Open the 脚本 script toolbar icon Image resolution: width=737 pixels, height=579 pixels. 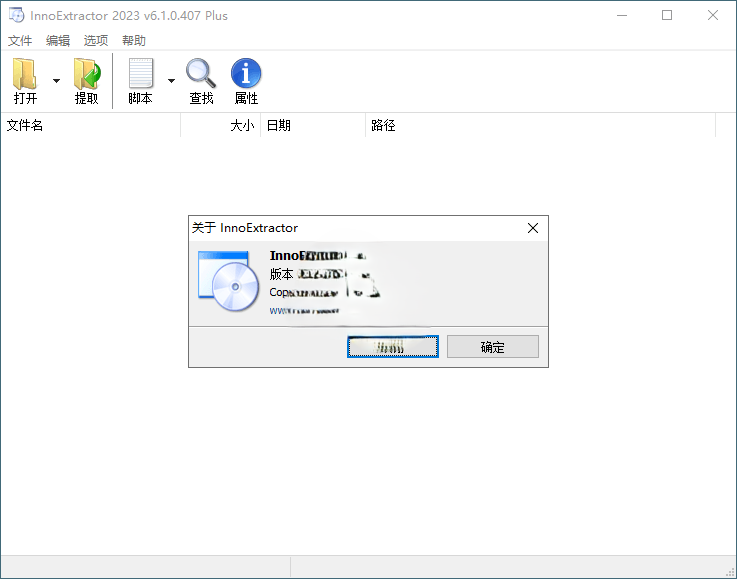coord(140,81)
